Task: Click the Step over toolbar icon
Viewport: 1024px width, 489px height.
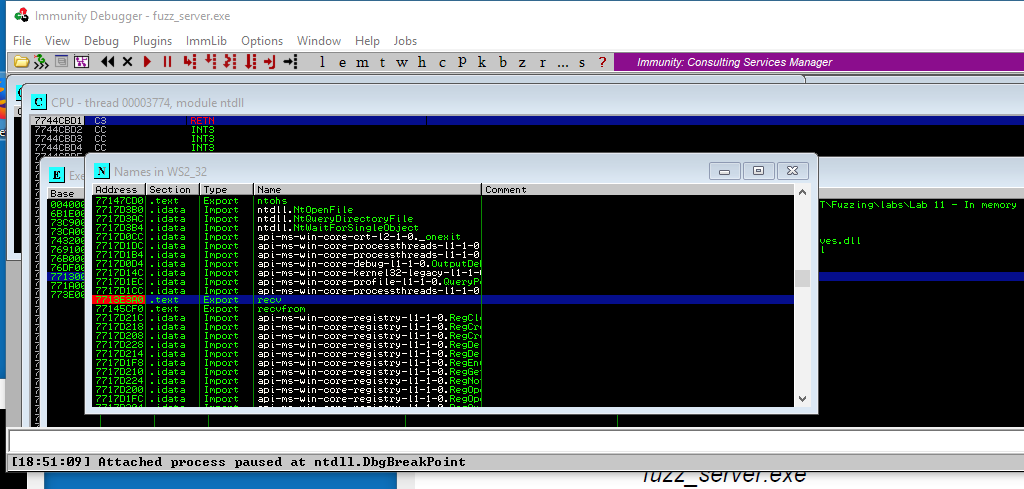Action: 210,62
